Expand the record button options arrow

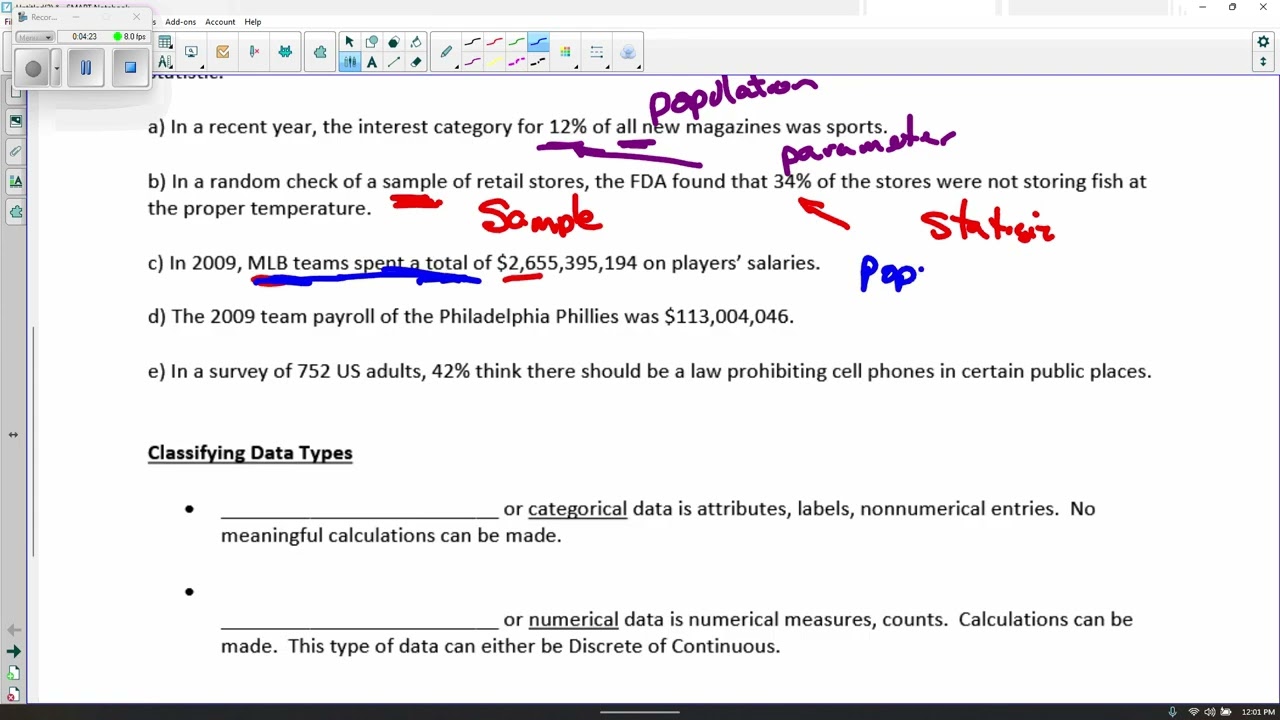(x=56, y=68)
